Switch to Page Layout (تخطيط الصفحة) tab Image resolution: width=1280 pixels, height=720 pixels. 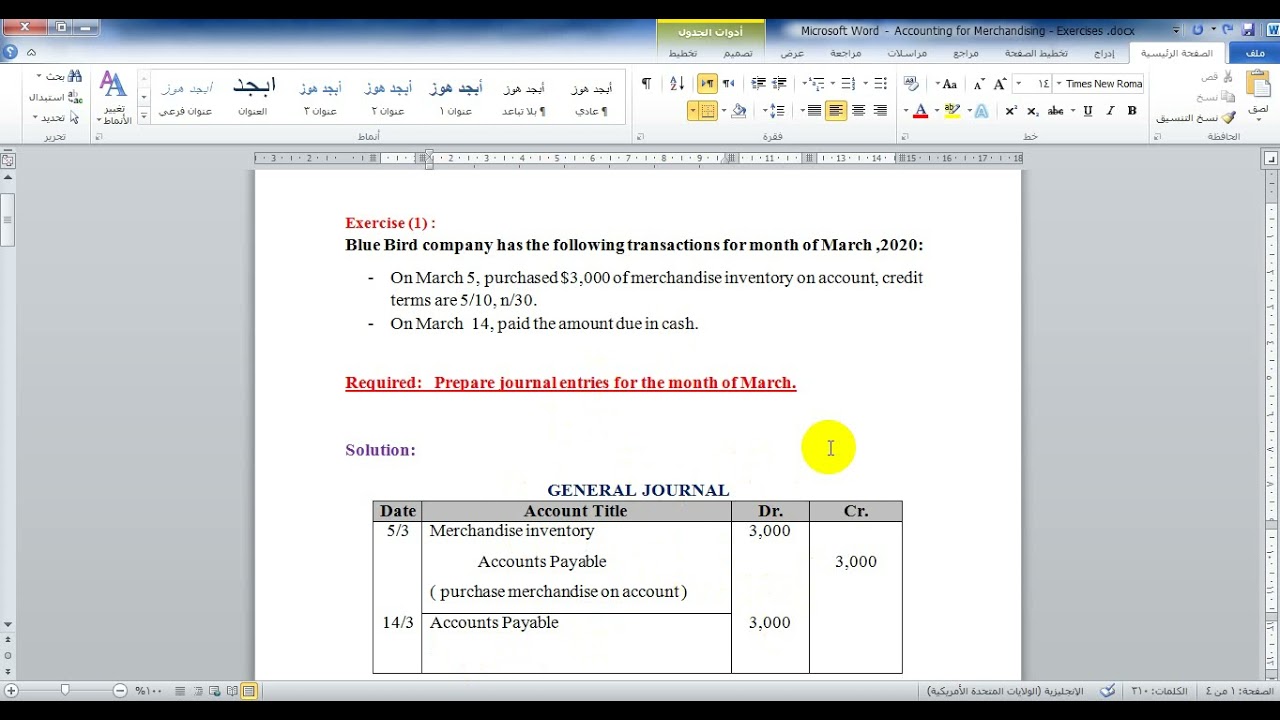(1036, 53)
